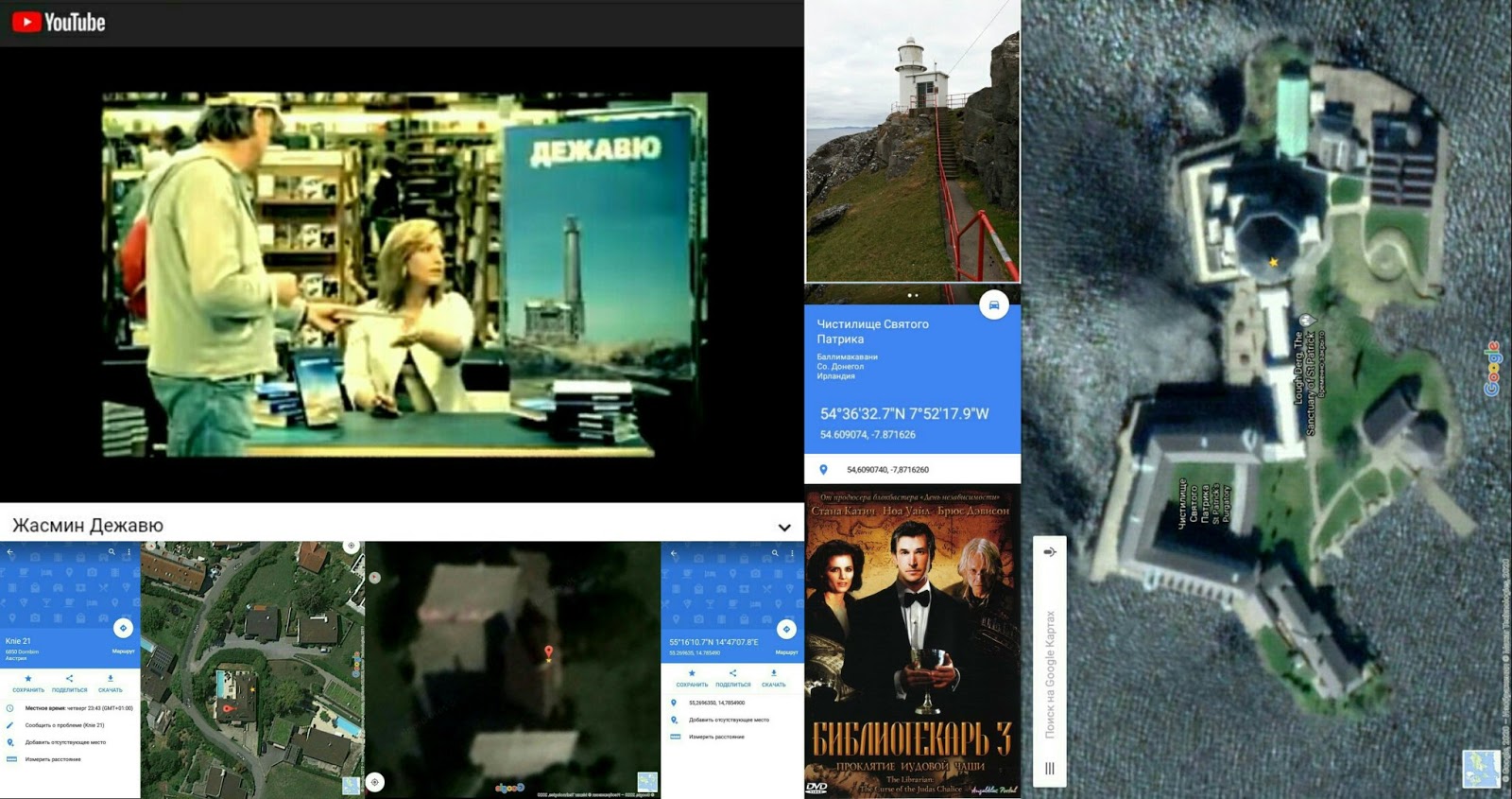Tap map layers thumbnail on the island map
Viewport: 1512px width, 799px height.
coord(1481,768)
